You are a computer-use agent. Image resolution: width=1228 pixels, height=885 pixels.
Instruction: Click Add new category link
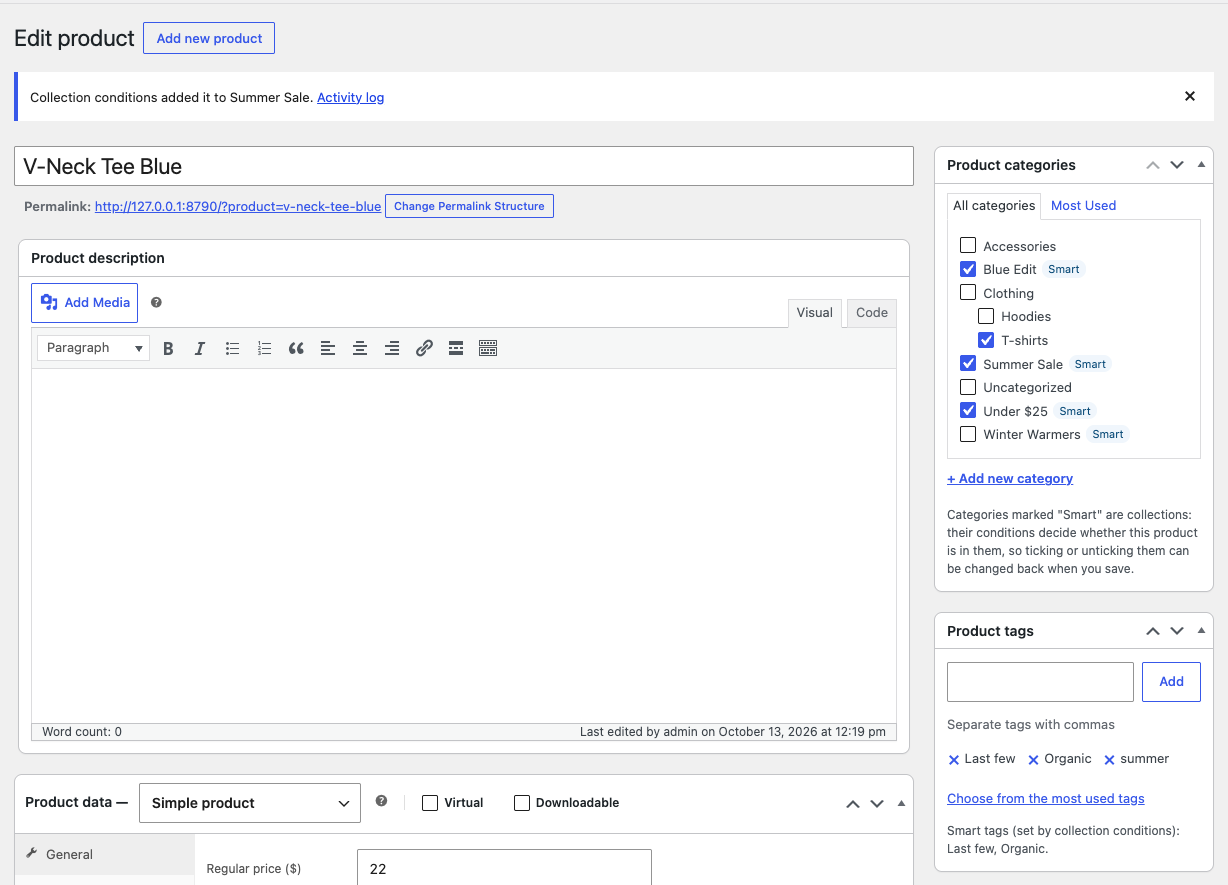click(1010, 478)
